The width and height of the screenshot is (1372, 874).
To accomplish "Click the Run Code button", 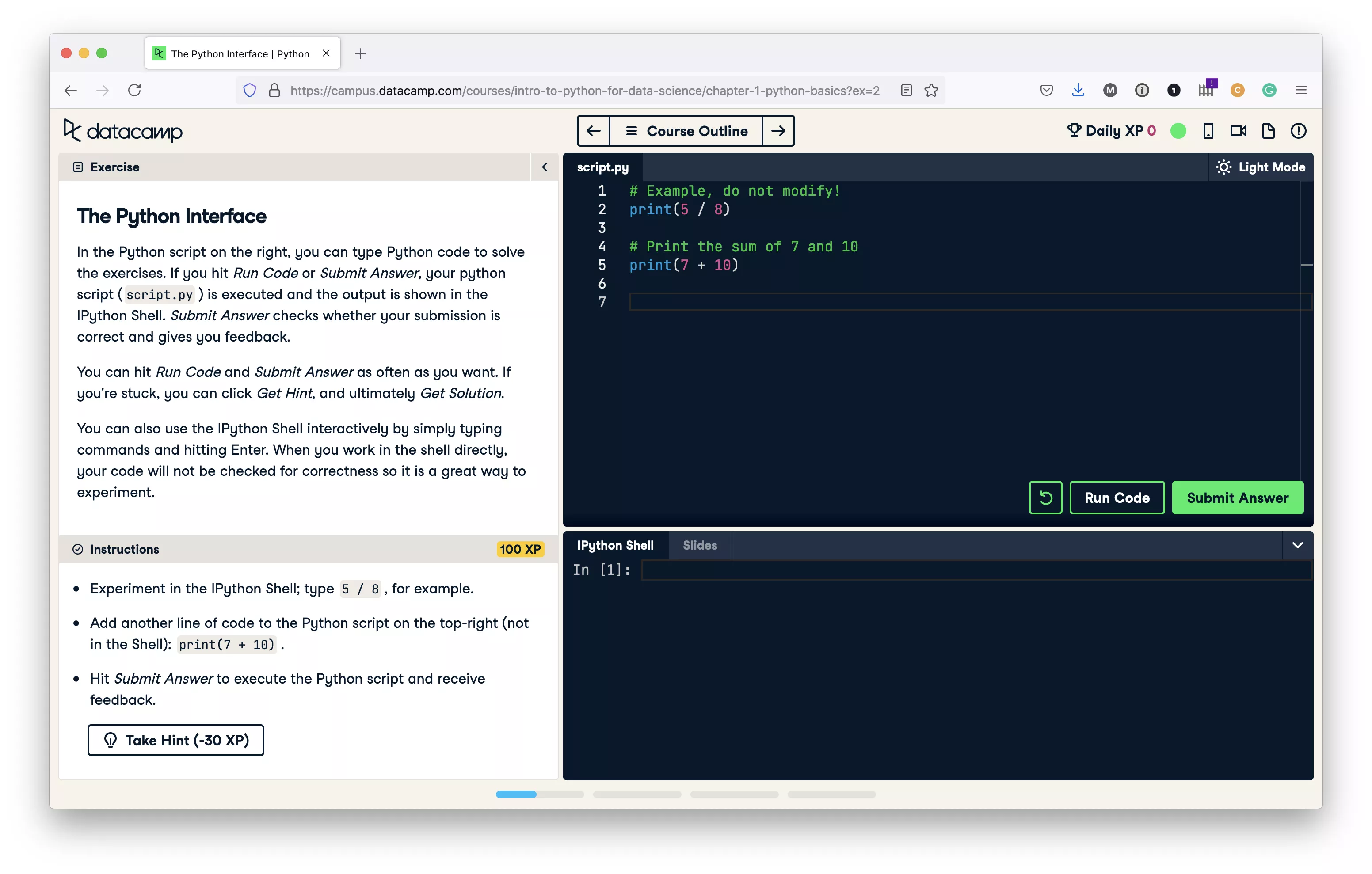I will [1117, 497].
